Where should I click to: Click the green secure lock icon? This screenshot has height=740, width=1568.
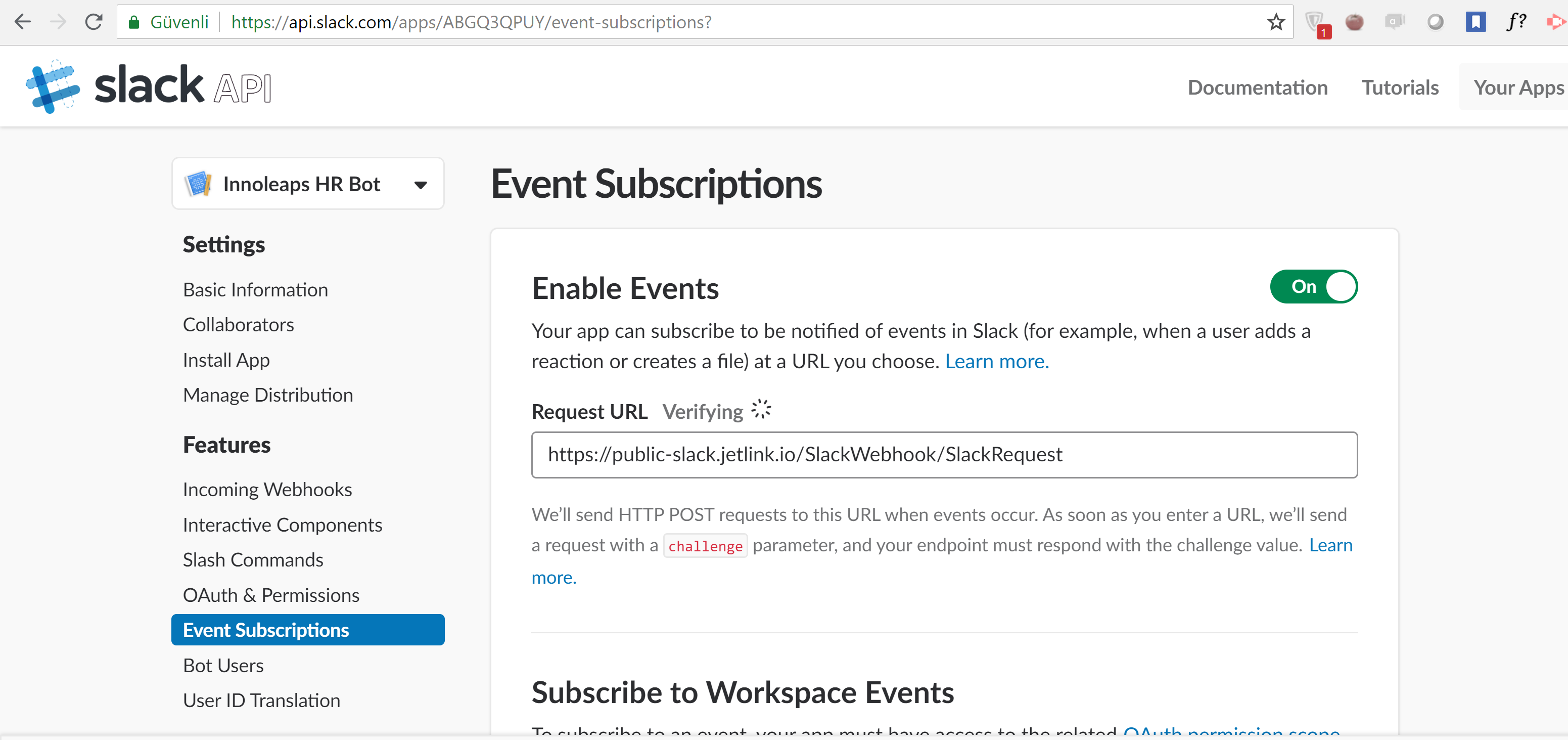point(134,23)
